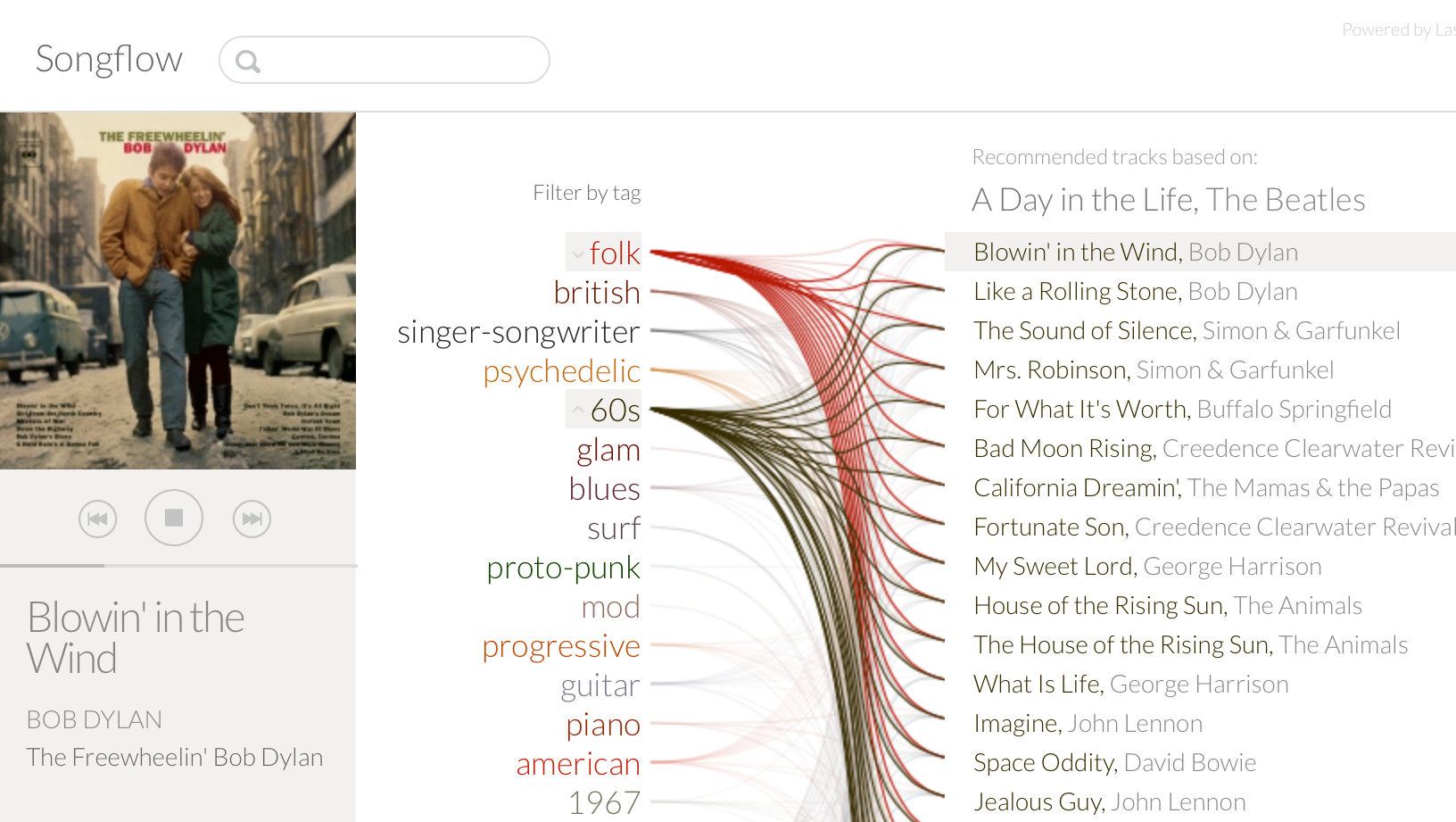Toggle the blues tag filter

[x=604, y=489]
